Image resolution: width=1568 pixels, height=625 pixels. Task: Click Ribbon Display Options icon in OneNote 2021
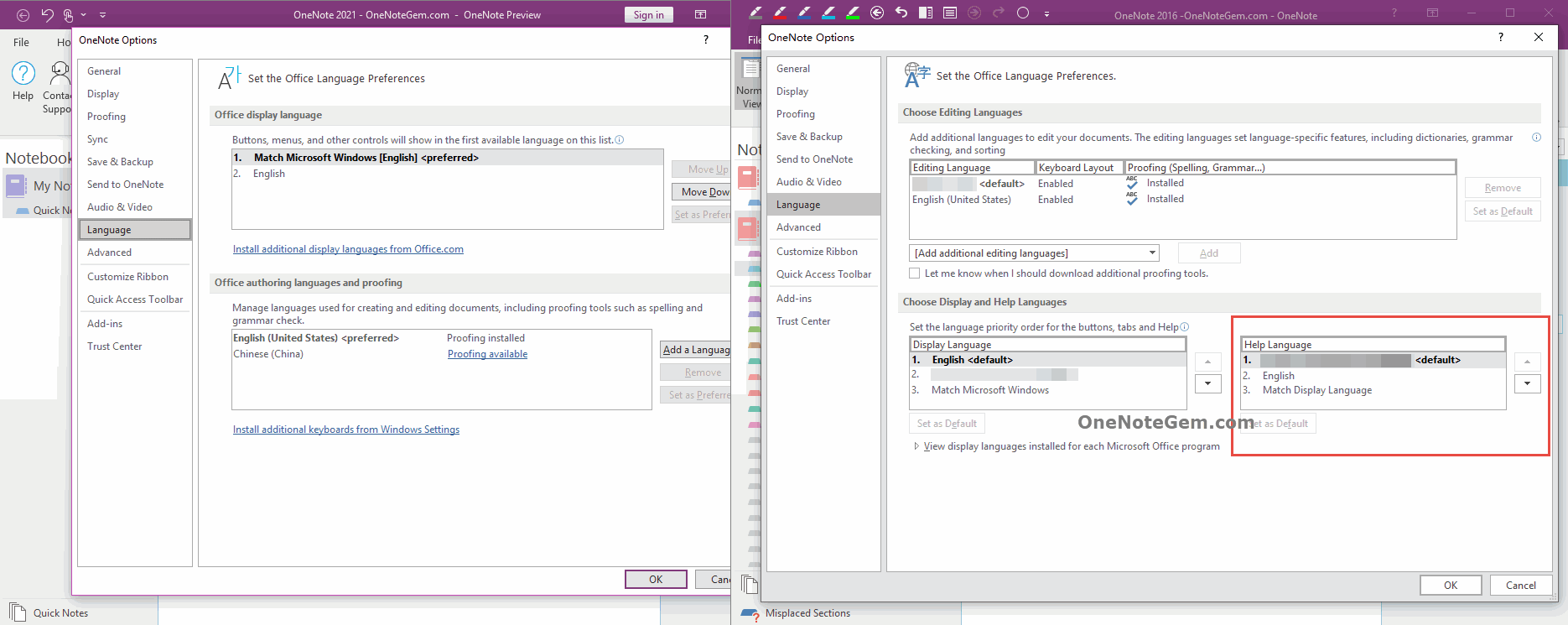click(700, 14)
